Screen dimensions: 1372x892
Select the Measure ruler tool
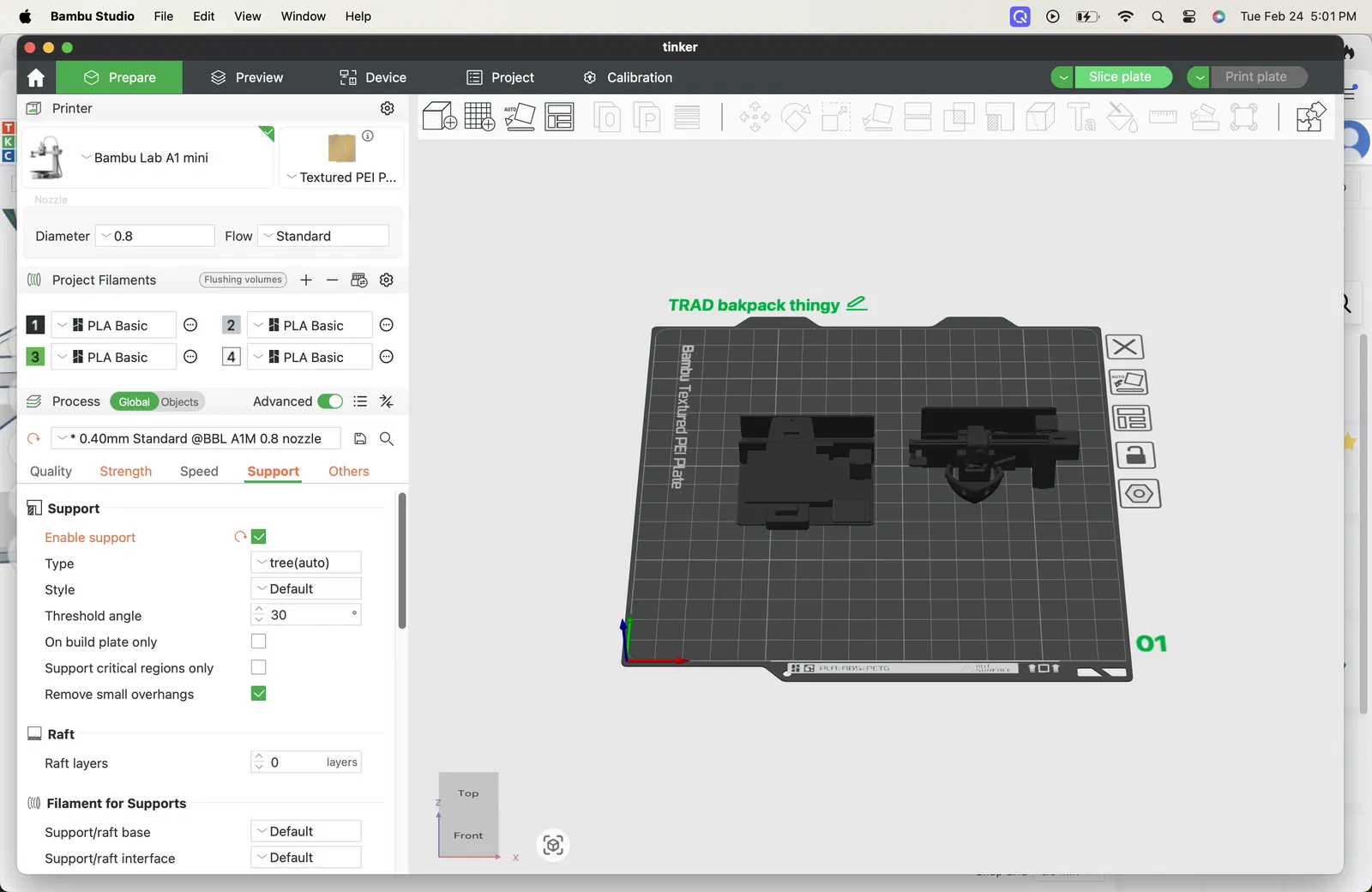tap(1163, 117)
